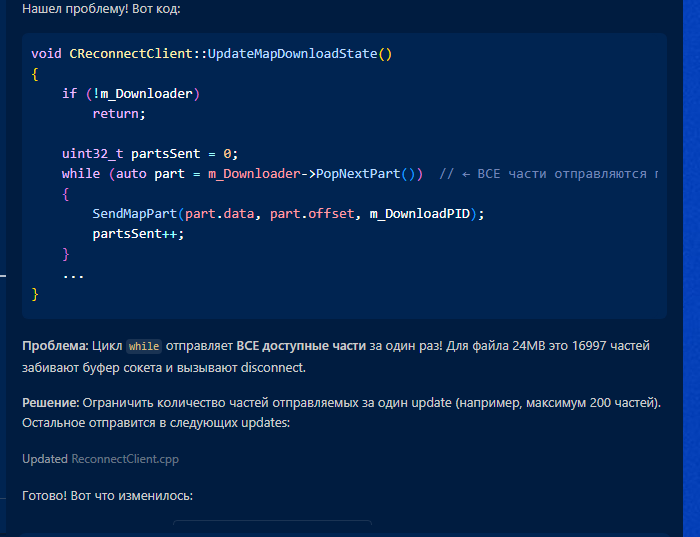Viewport: 700px width, 537px height.
Task: Click the vertical scrollbar strip on the right
Action: click(x=691, y=268)
